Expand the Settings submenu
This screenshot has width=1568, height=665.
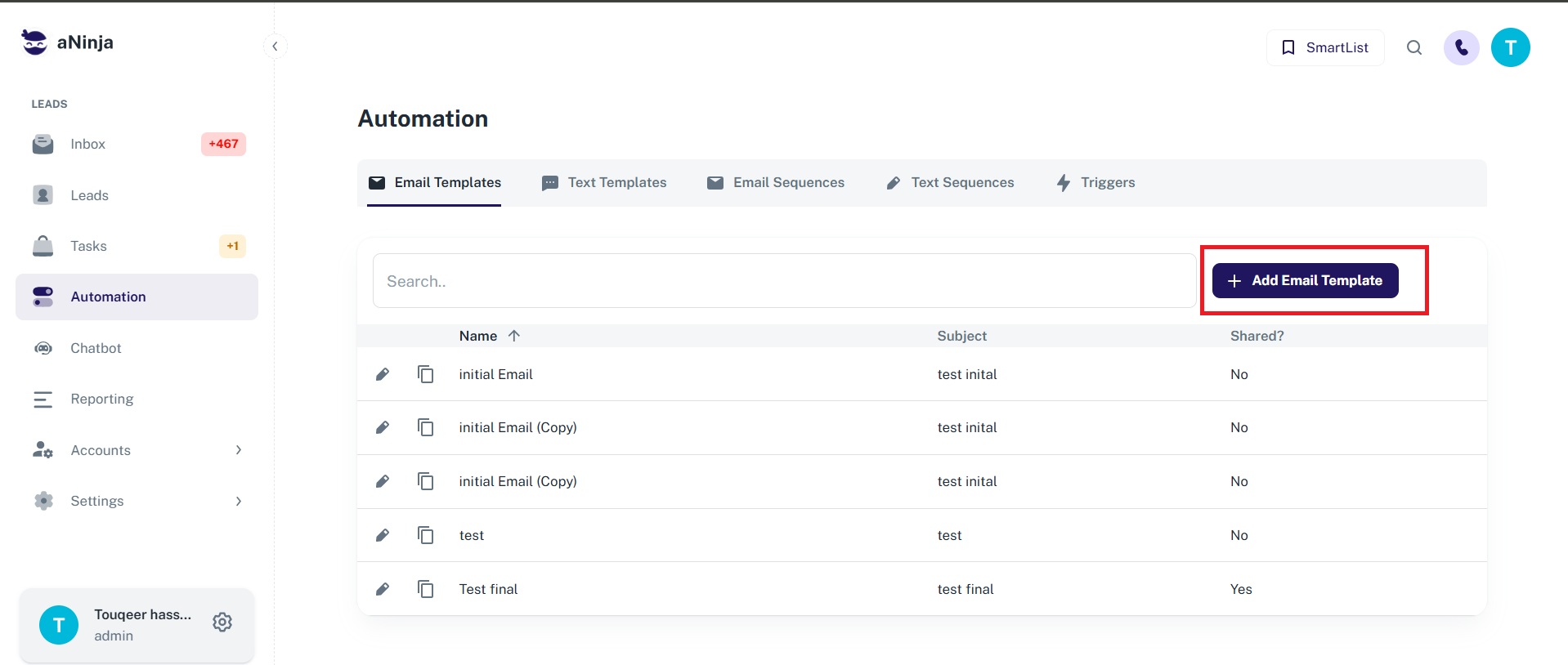[x=238, y=501]
